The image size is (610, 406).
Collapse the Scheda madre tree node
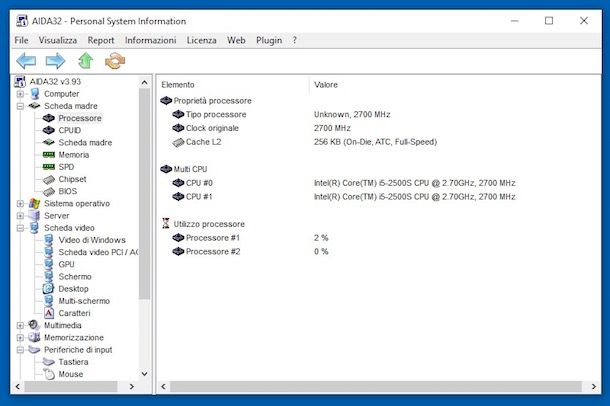click(20, 106)
